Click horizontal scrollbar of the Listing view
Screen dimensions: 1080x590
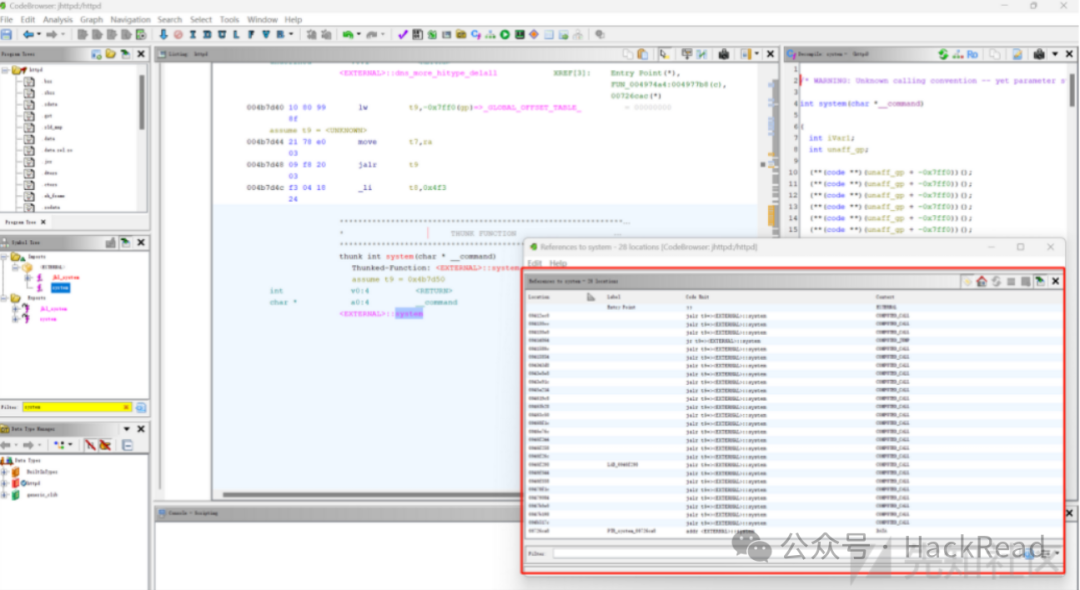372,494
